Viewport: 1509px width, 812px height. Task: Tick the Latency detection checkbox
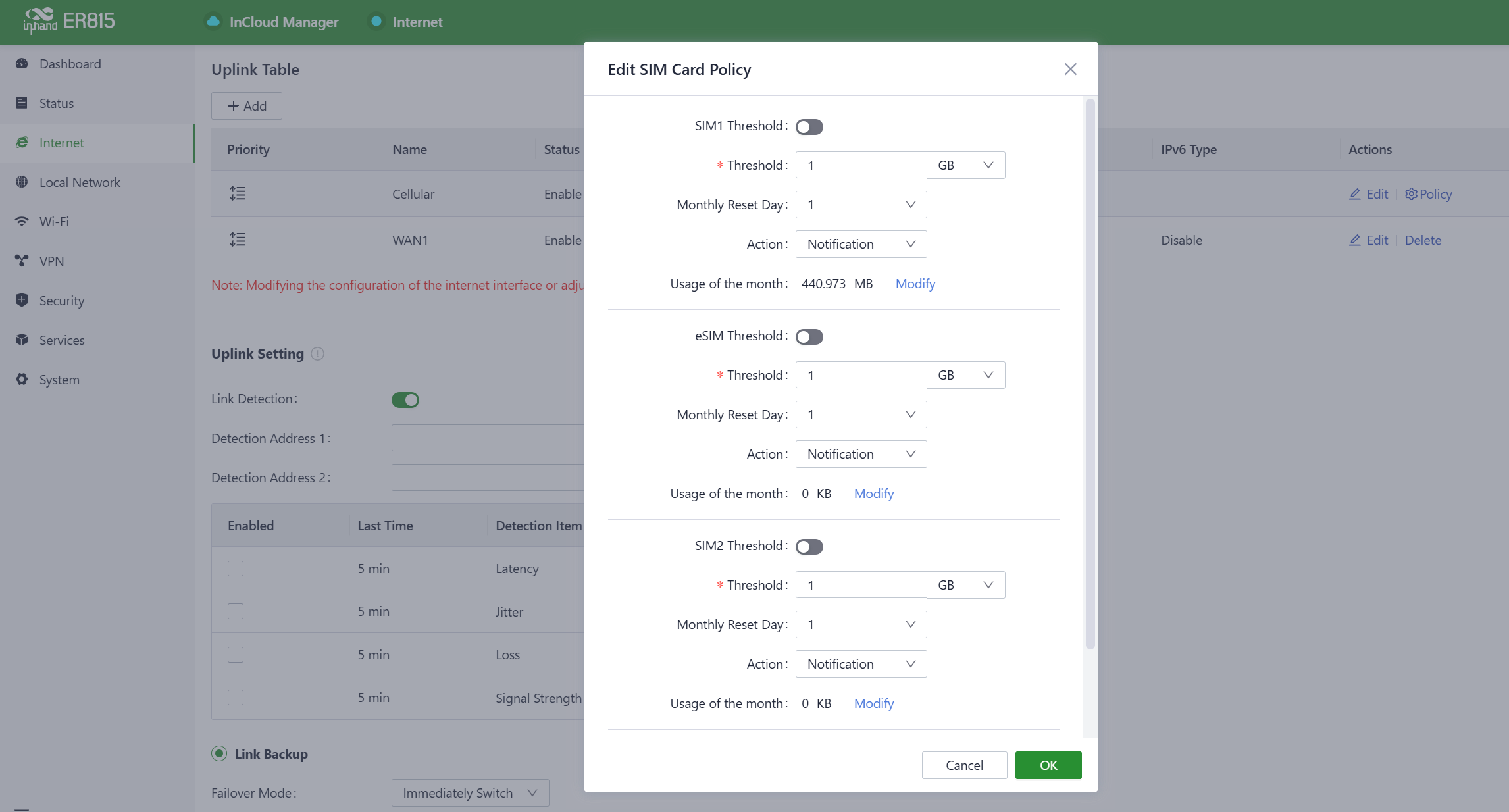236,569
